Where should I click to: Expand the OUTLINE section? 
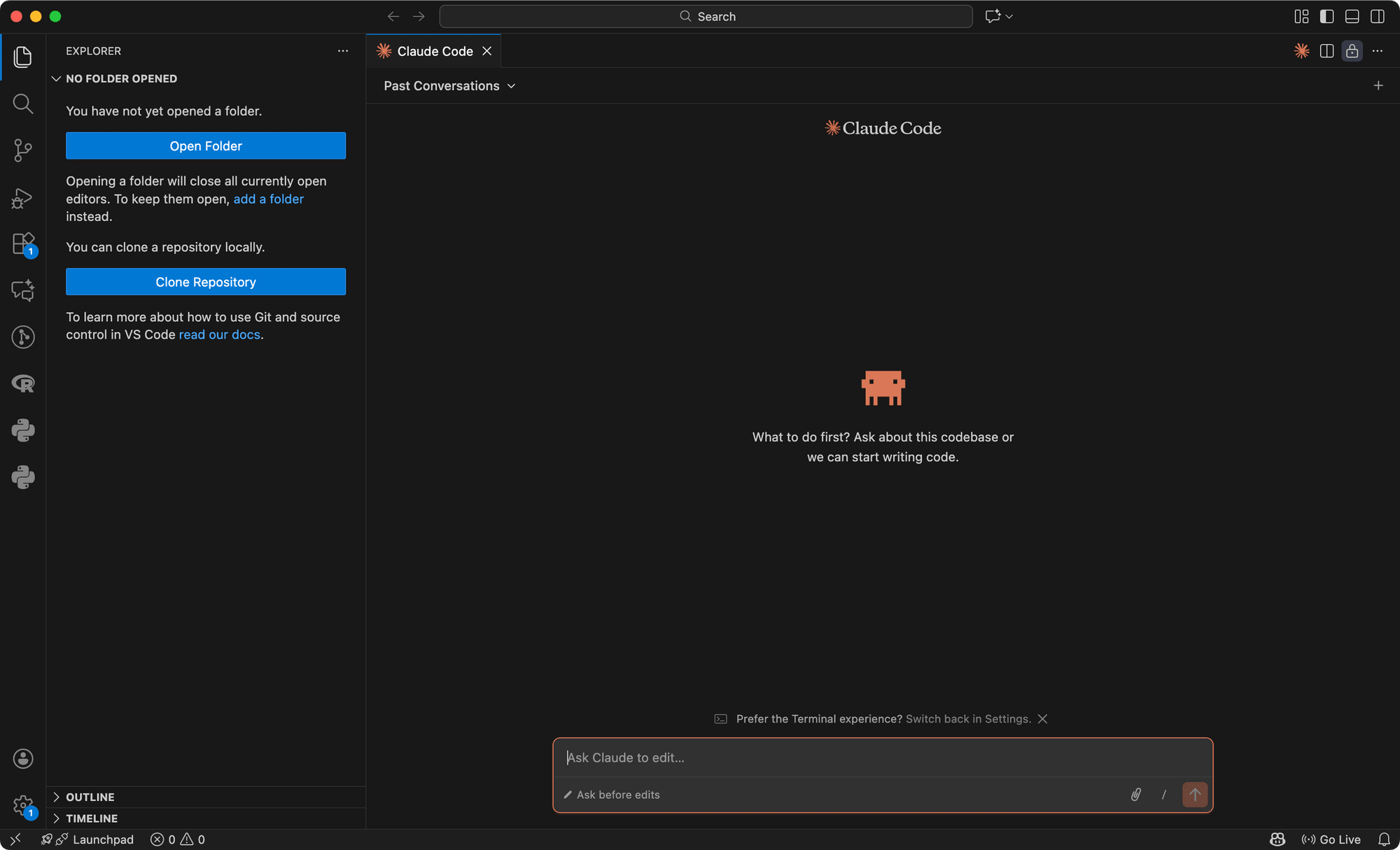pyautogui.click(x=90, y=796)
